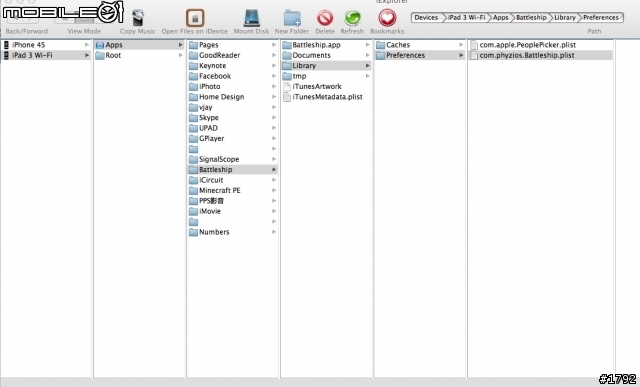Expand arrow next to Root
The width and height of the screenshot is (640, 387).
(180, 55)
